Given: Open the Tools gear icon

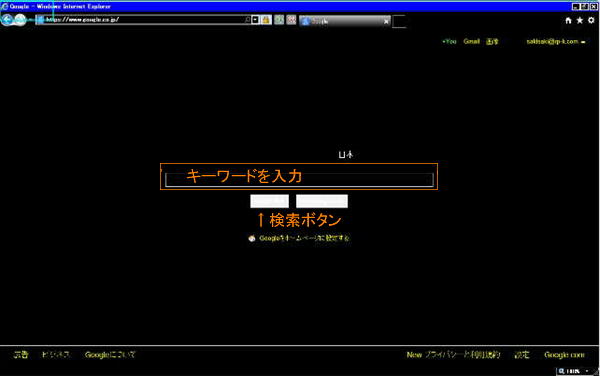Looking at the screenshot, I should (x=591, y=21).
